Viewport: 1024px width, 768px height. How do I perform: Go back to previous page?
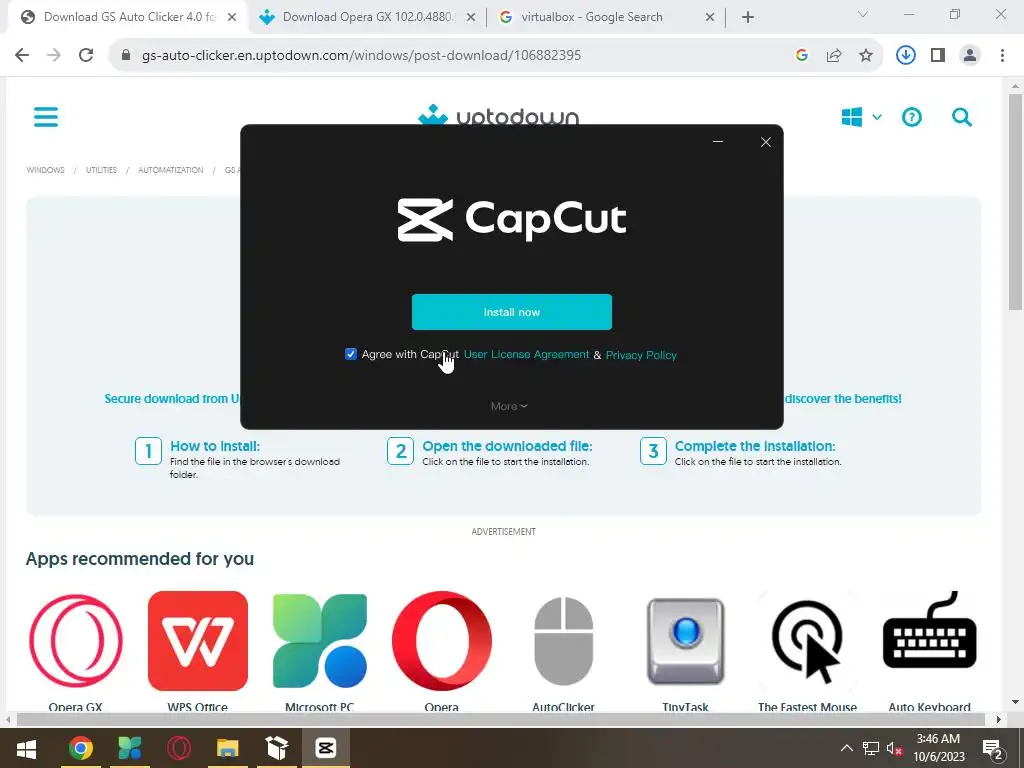pyautogui.click(x=22, y=56)
